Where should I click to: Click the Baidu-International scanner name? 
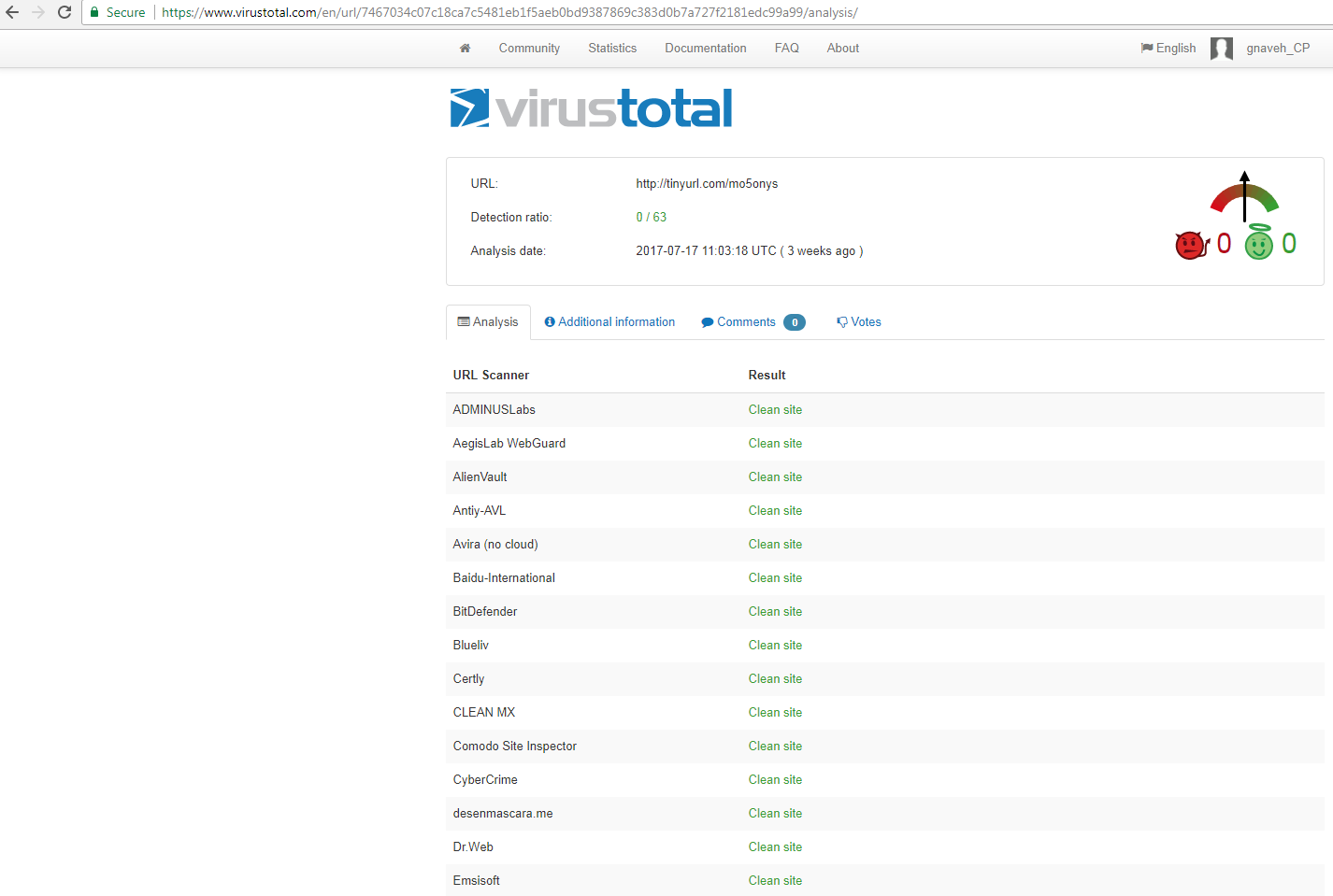504,577
